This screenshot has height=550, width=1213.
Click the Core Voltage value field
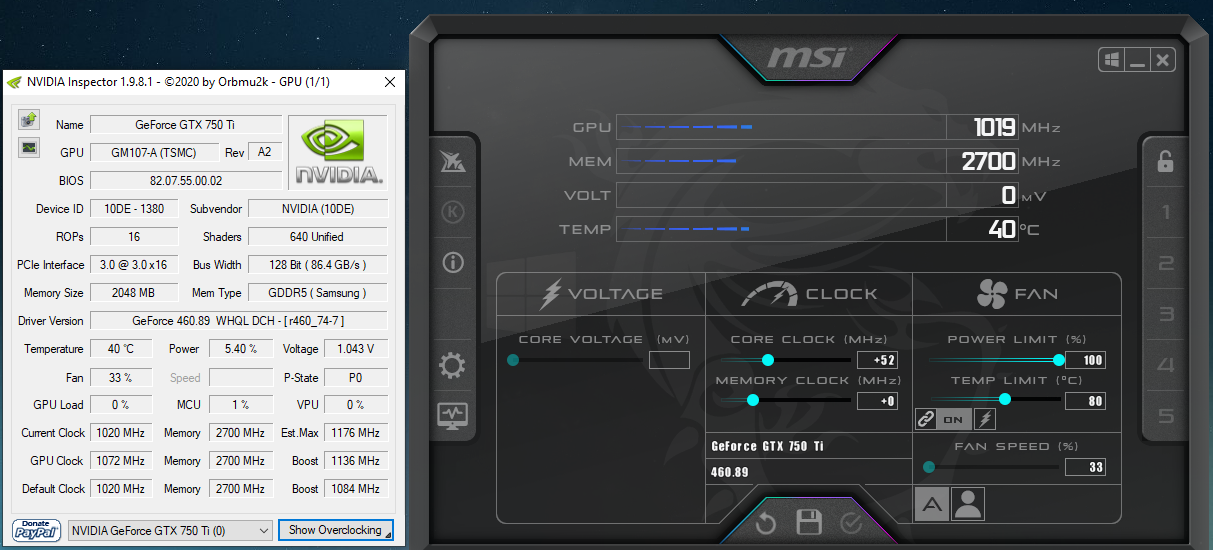669,360
